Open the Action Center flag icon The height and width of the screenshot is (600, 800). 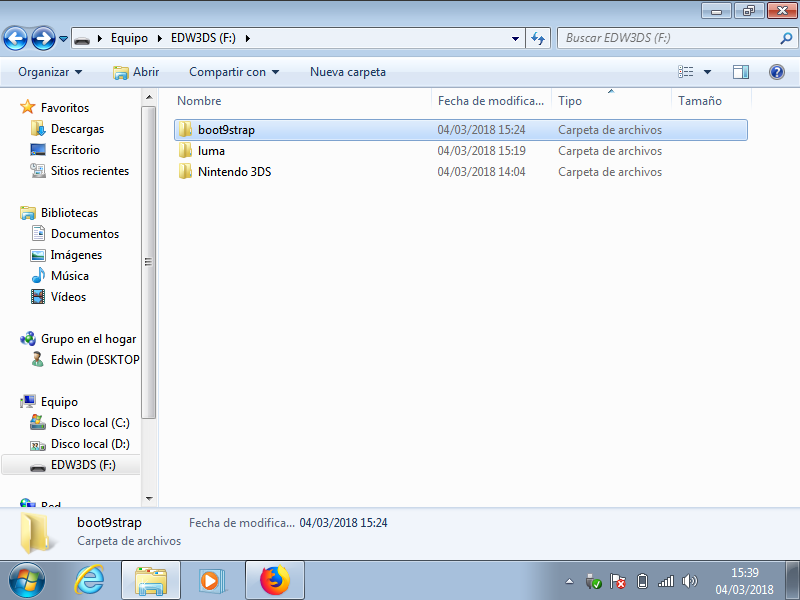pyautogui.click(x=618, y=581)
